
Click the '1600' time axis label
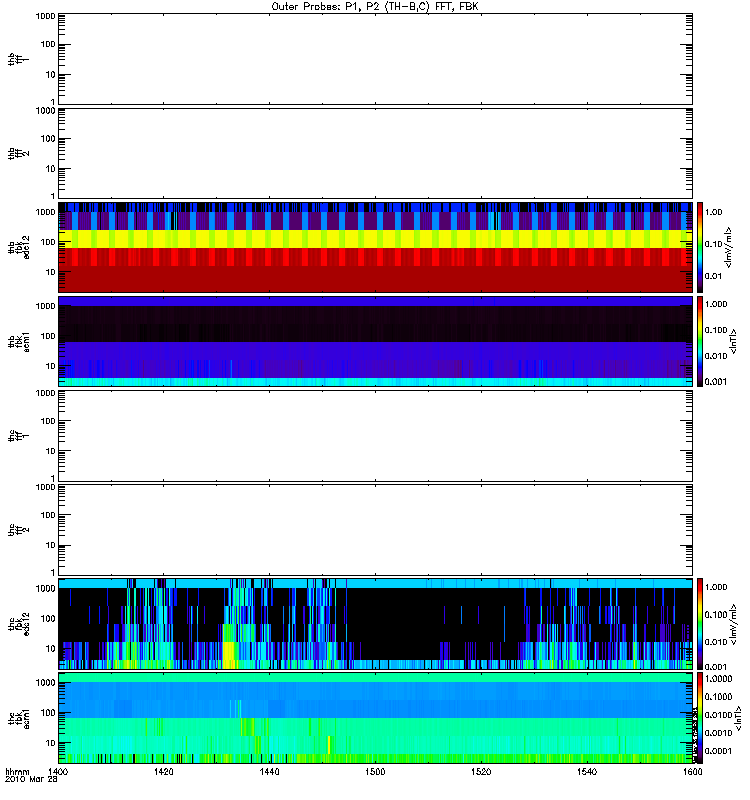click(692, 772)
